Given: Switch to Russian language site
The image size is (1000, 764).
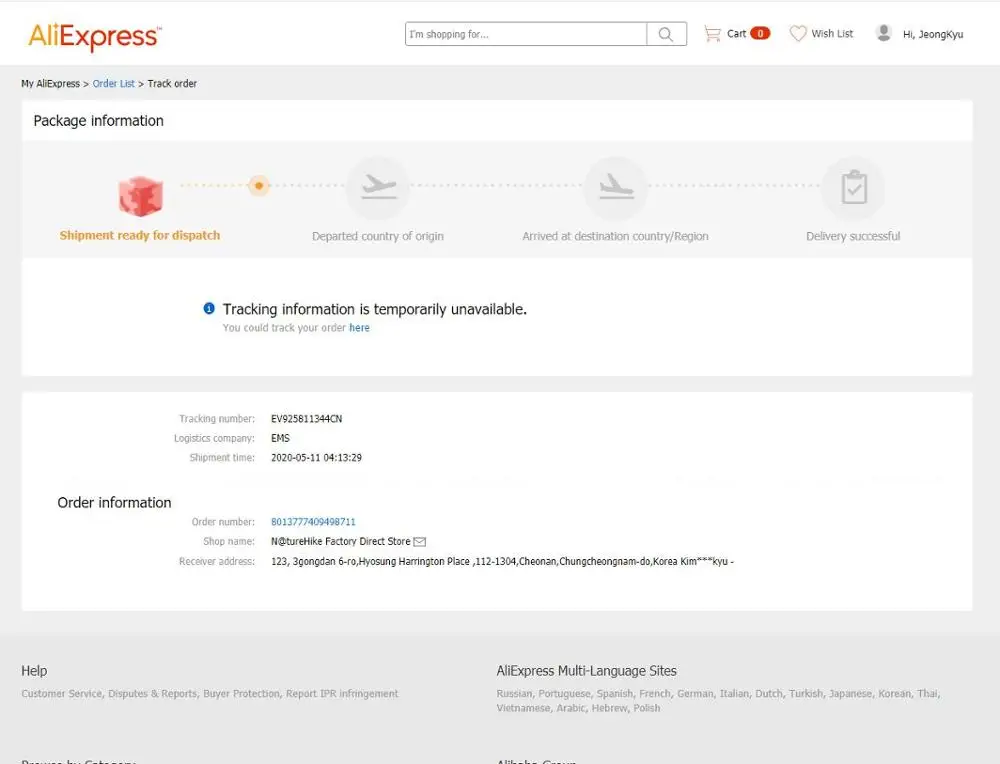Looking at the screenshot, I should (x=514, y=693).
